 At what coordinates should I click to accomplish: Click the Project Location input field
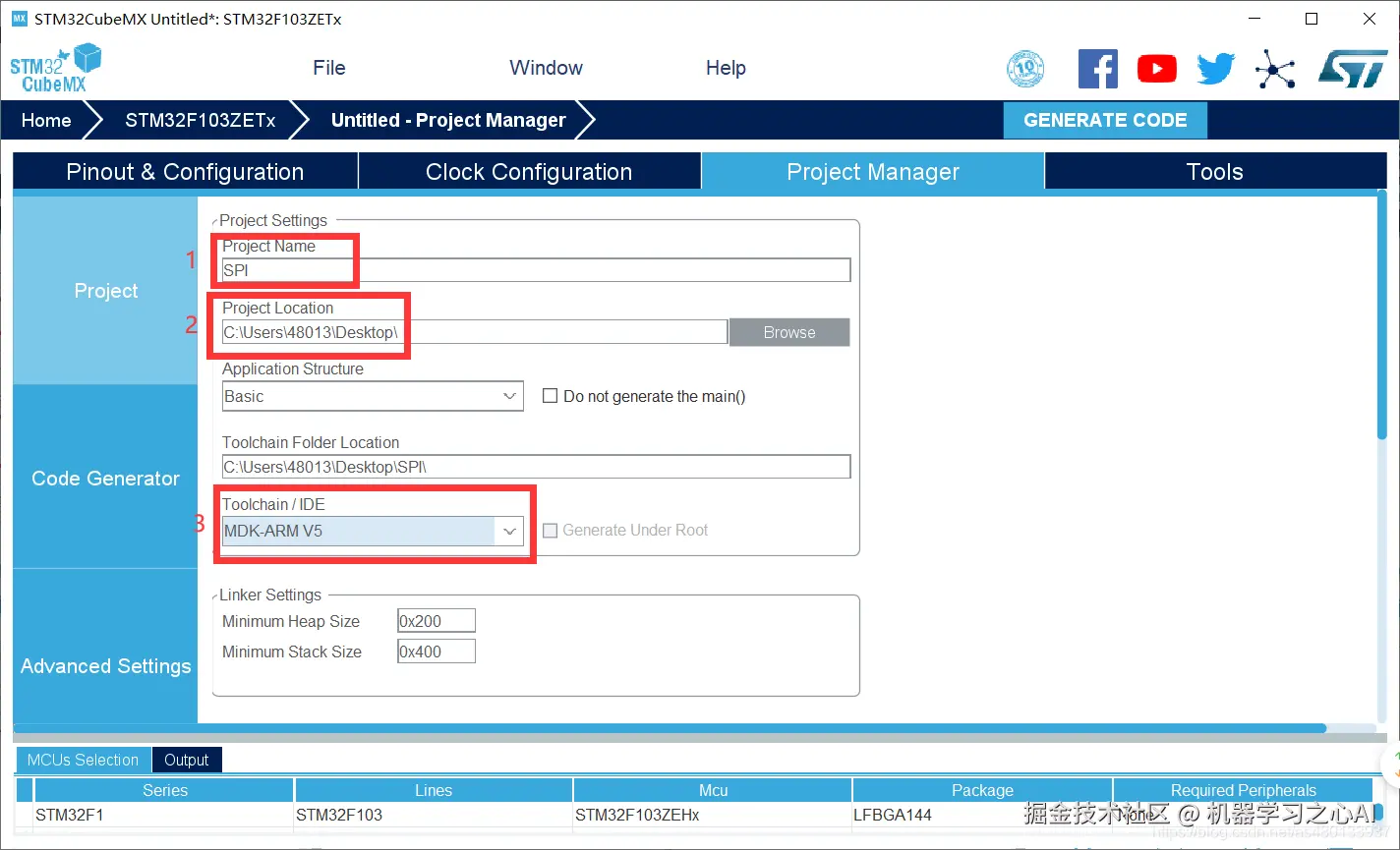(x=474, y=332)
